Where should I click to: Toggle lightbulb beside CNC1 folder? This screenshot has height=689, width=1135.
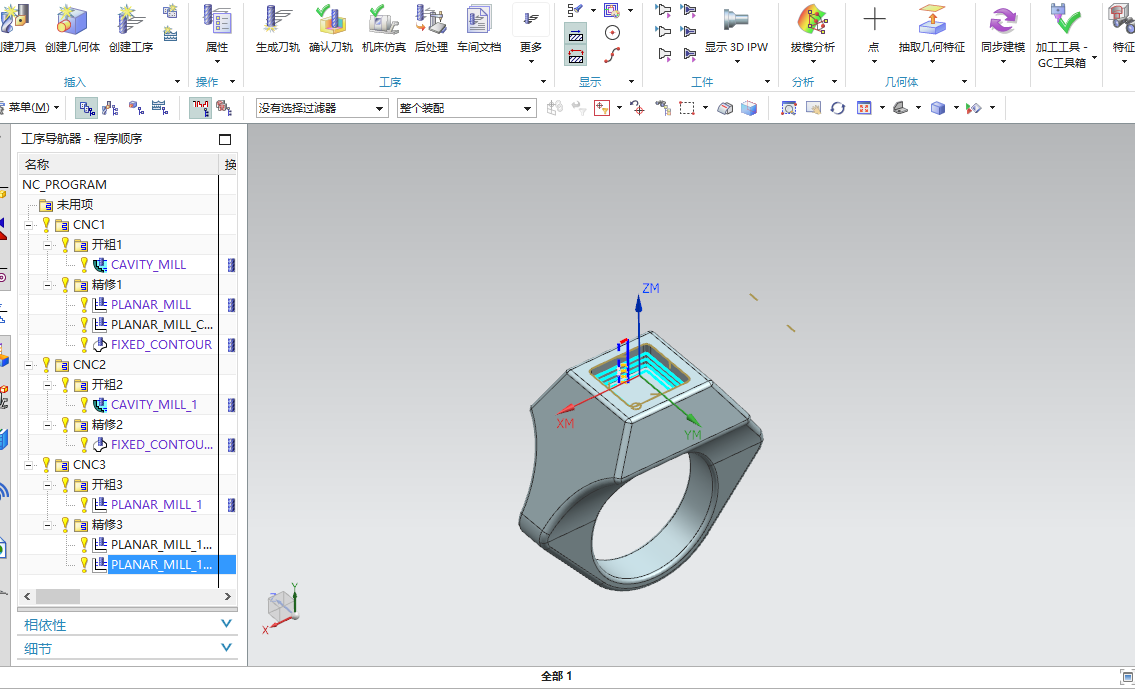[46, 224]
